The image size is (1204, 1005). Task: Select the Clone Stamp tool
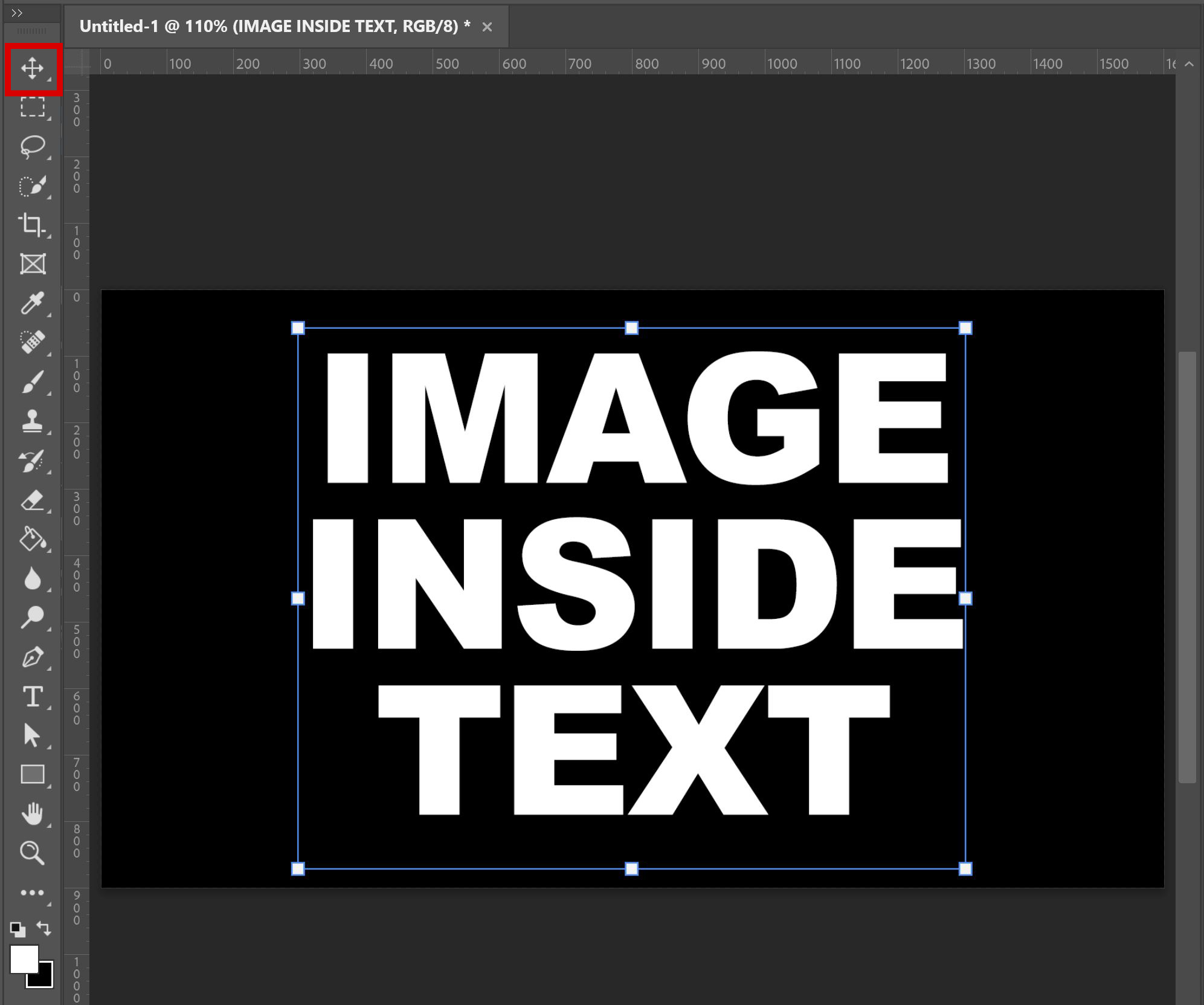click(x=33, y=420)
